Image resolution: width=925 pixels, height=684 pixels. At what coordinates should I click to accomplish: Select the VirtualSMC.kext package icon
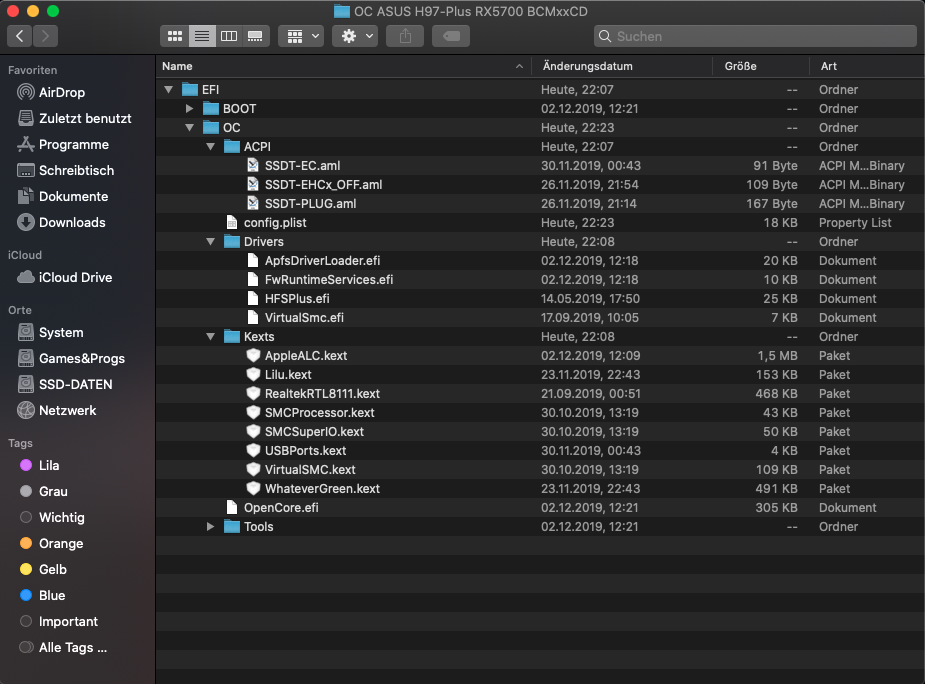(253, 469)
